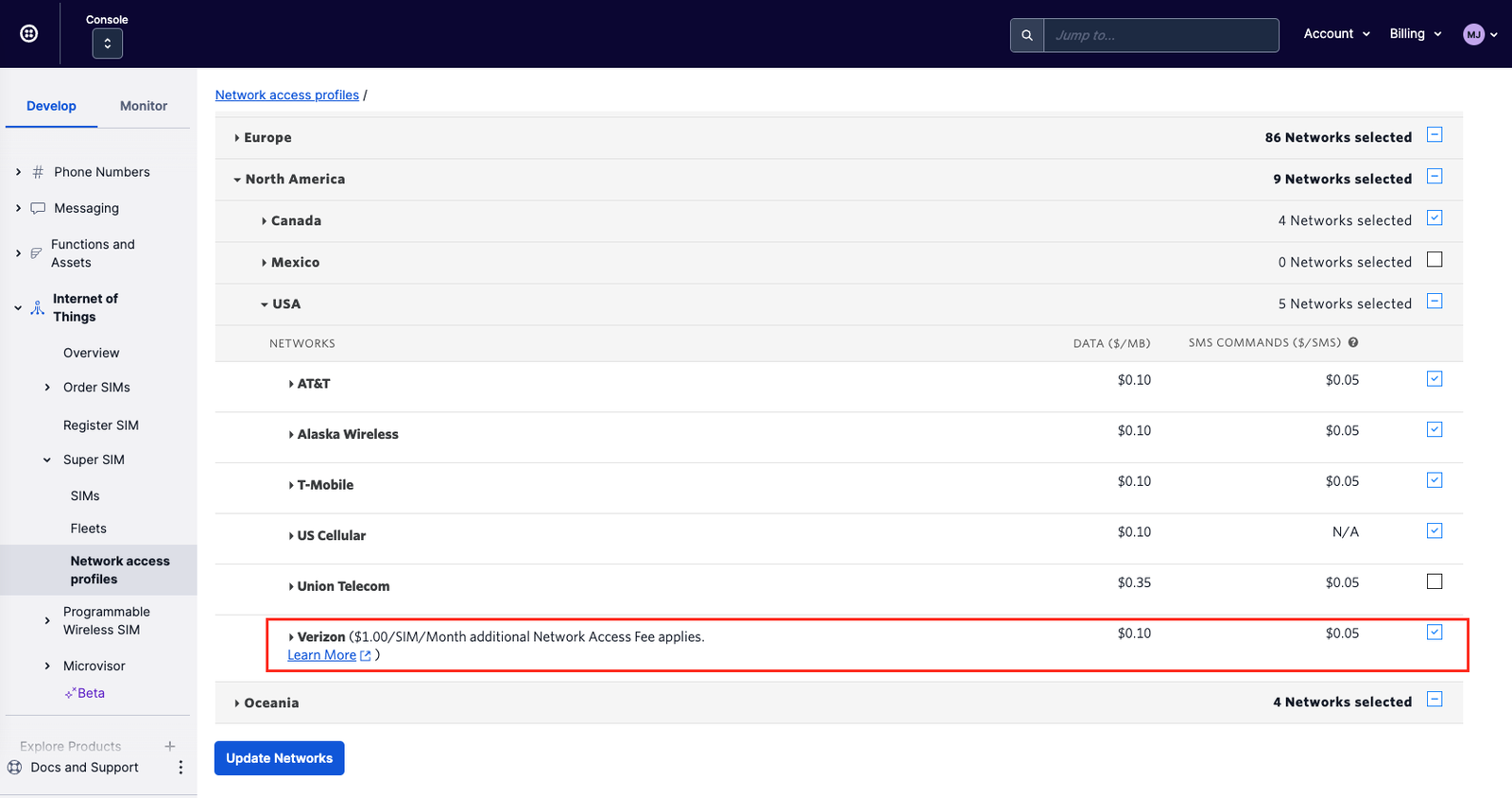1512x798 pixels.
Task: Open the Account menu
Action: 1336,34
